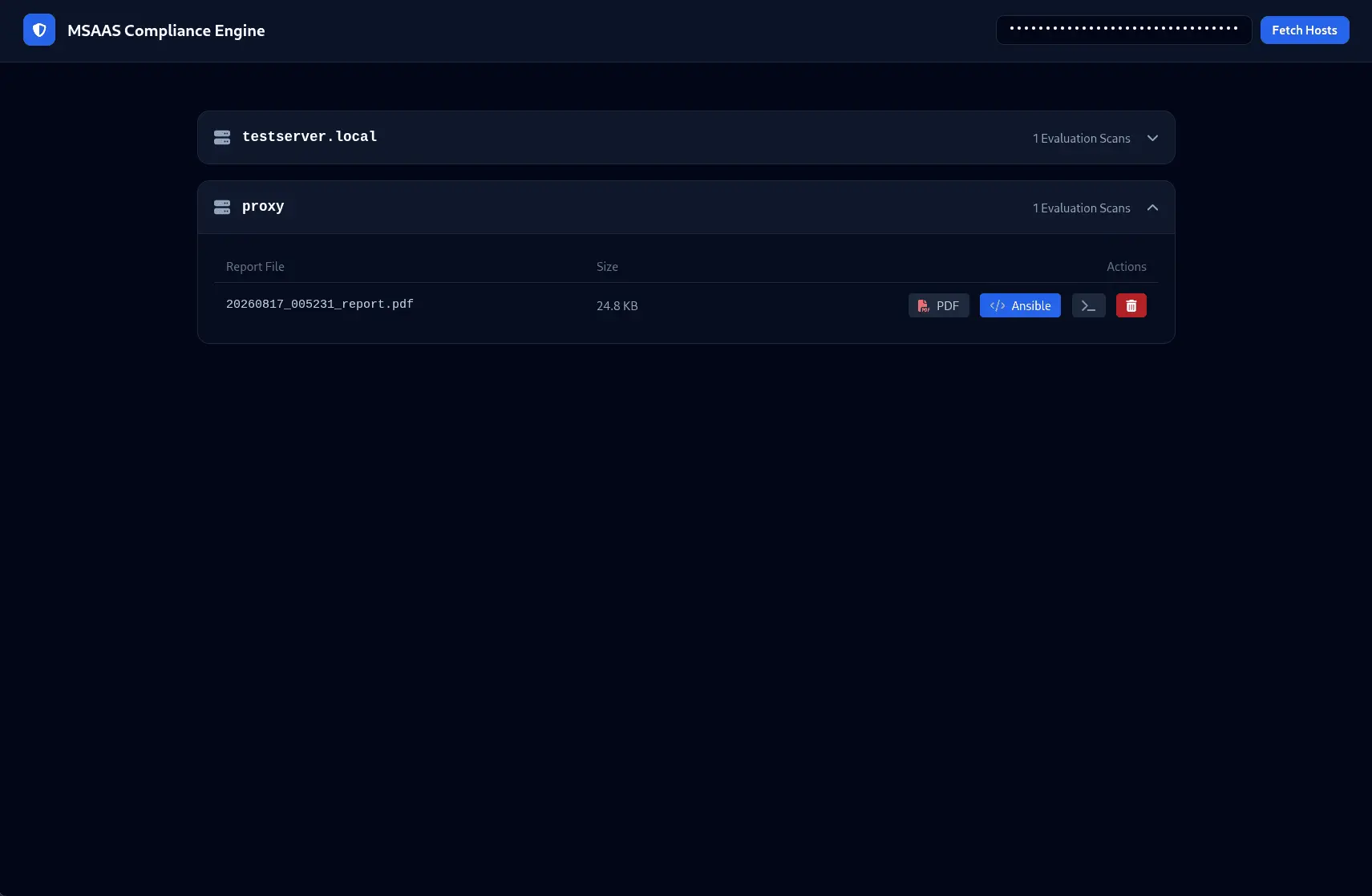Collapse the proxy host with the chevron-up arrow
This screenshot has width=1372, height=896.
tap(1152, 208)
